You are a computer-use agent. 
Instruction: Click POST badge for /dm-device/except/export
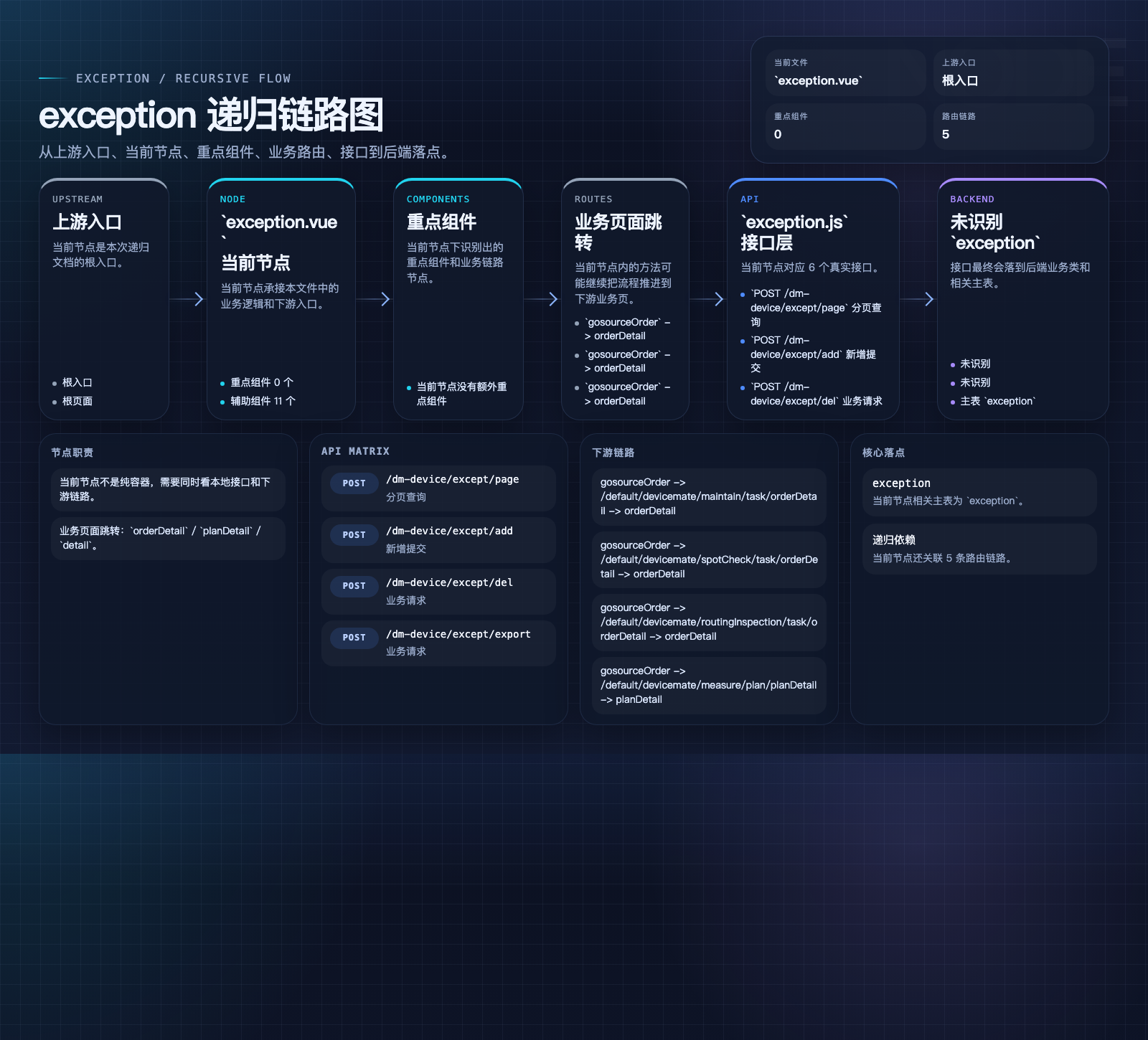(354, 638)
